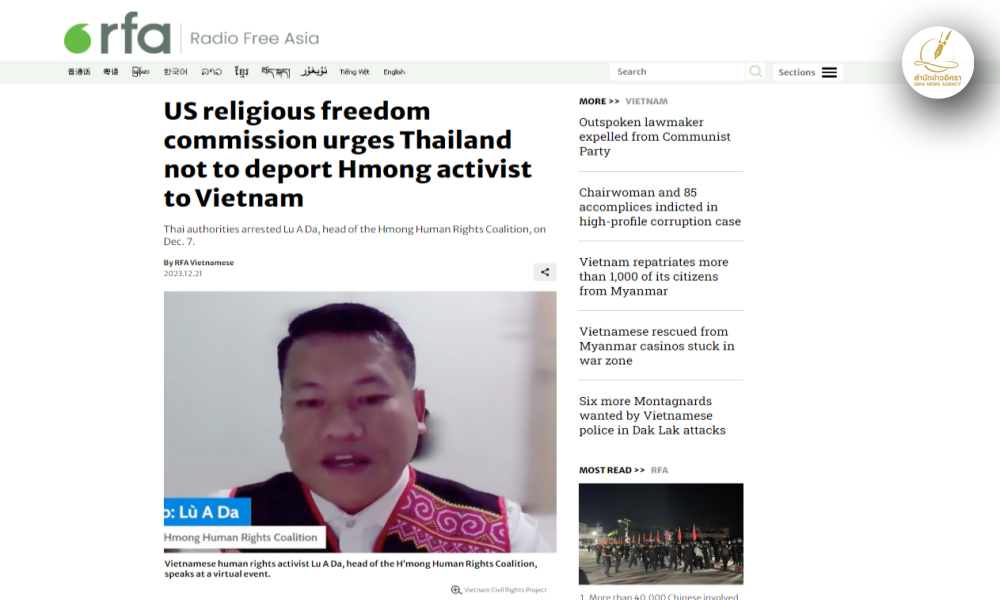This screenshot has width=1000, height=600.
Task: Select the Korean language link
Action: [x=175, y=72]
